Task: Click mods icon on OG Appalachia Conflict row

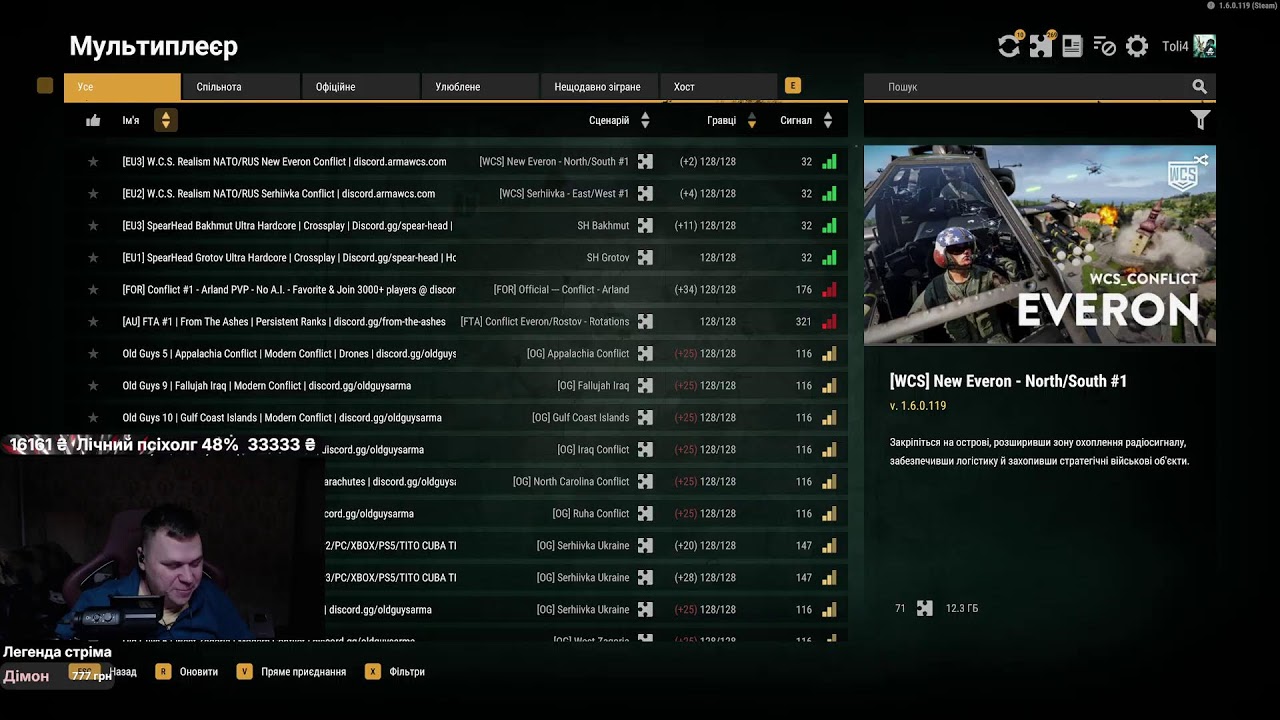Action: (645, 354)
